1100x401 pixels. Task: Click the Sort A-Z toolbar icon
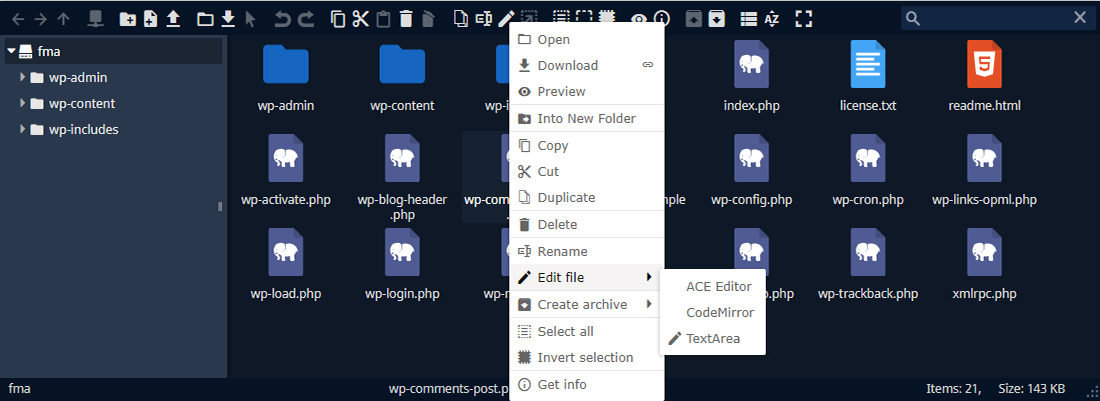[772, 20]
